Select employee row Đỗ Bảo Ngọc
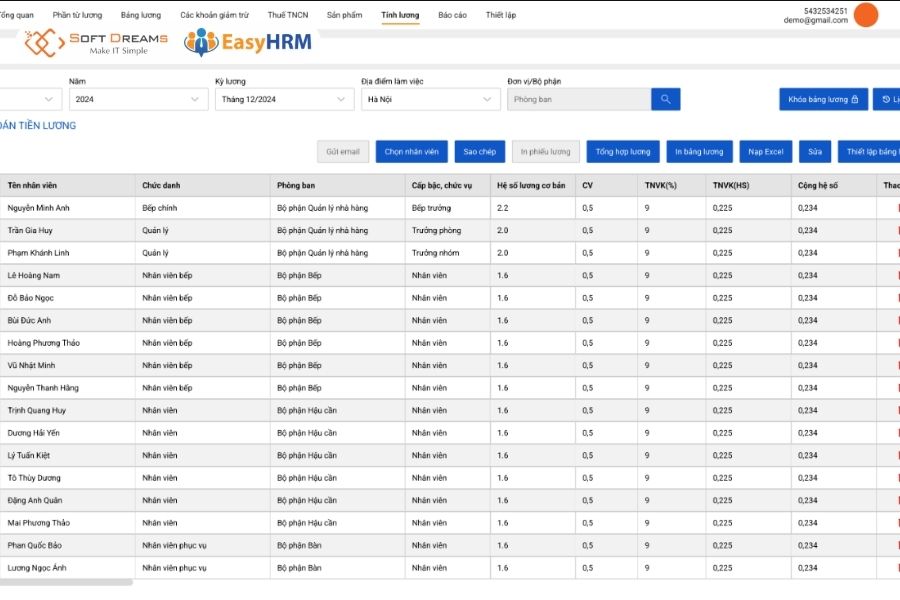This screenshot has height=600, width=900. click(x=450, y=298)
